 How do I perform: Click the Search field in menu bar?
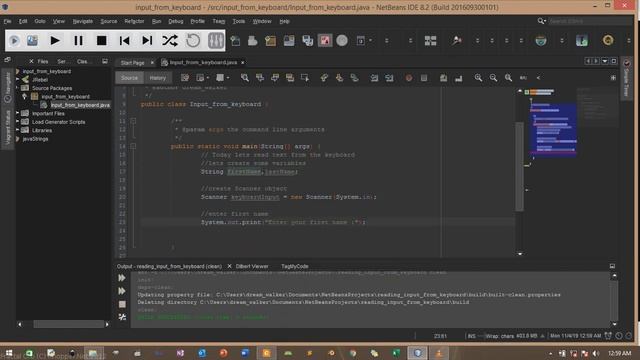589,21
